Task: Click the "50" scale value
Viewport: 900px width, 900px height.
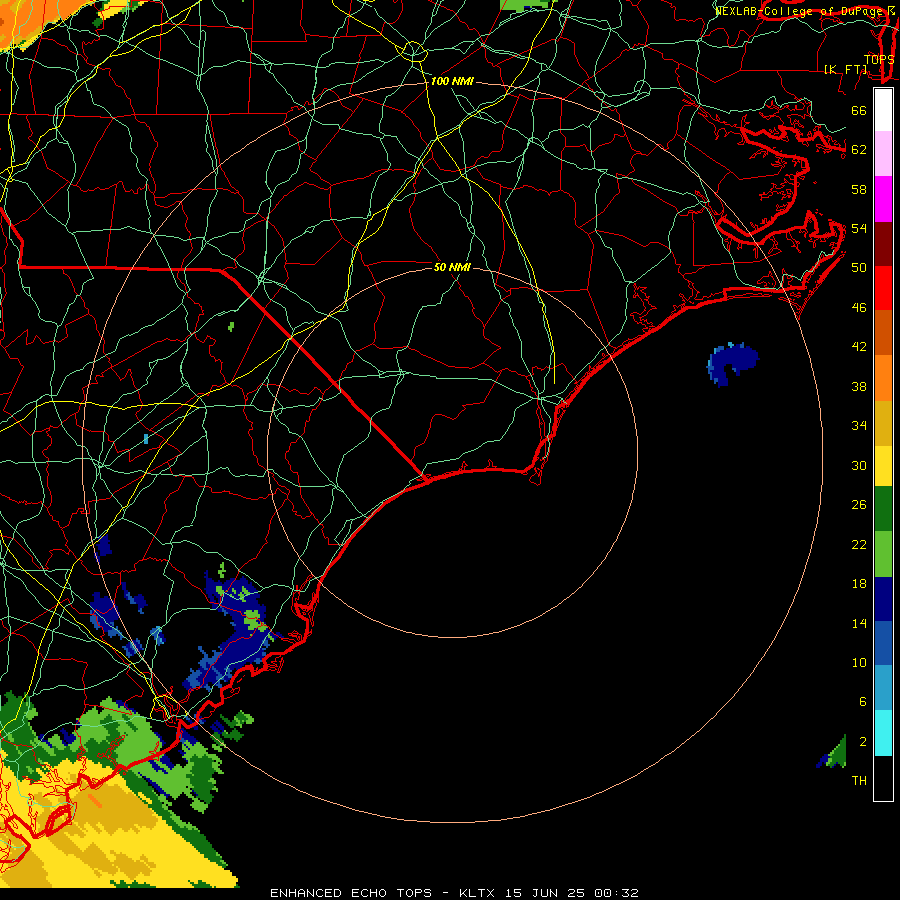Action: pyautogui.click(x=859, y=268)
